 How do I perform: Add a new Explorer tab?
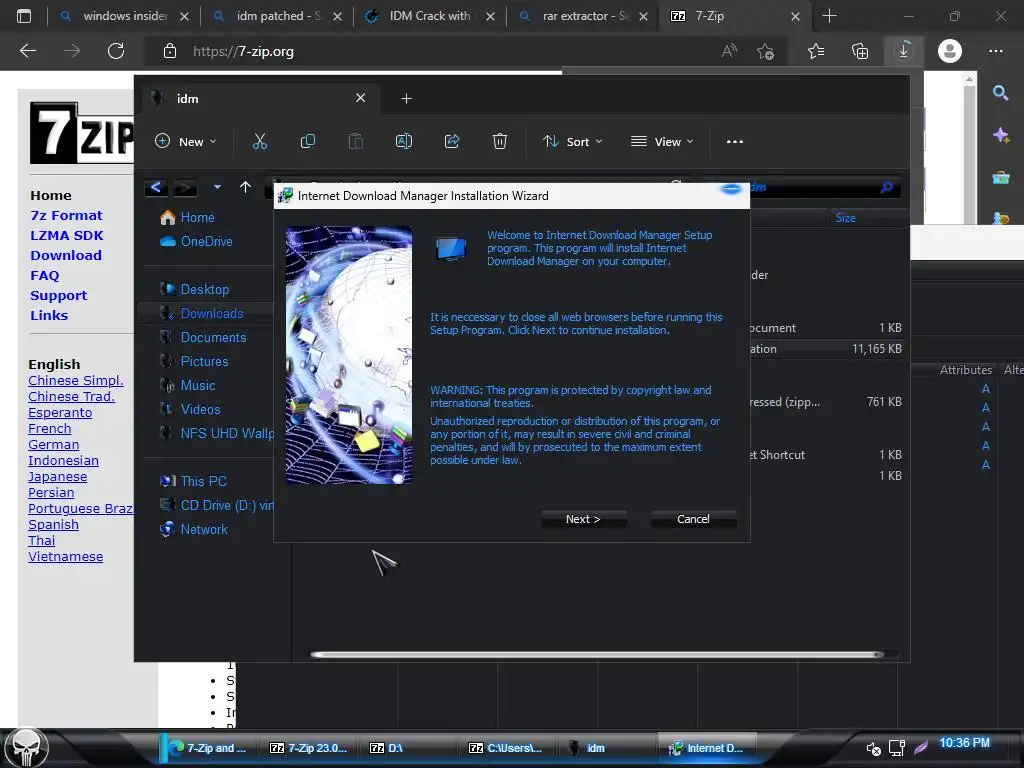(406, 99)
